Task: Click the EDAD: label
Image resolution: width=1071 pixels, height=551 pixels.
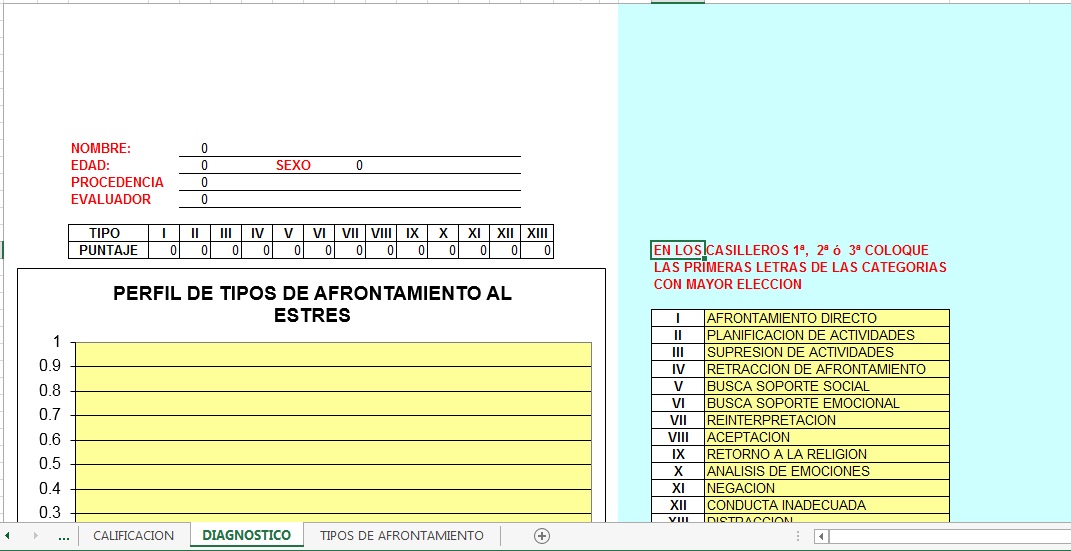Action: (x=90, y=165)
